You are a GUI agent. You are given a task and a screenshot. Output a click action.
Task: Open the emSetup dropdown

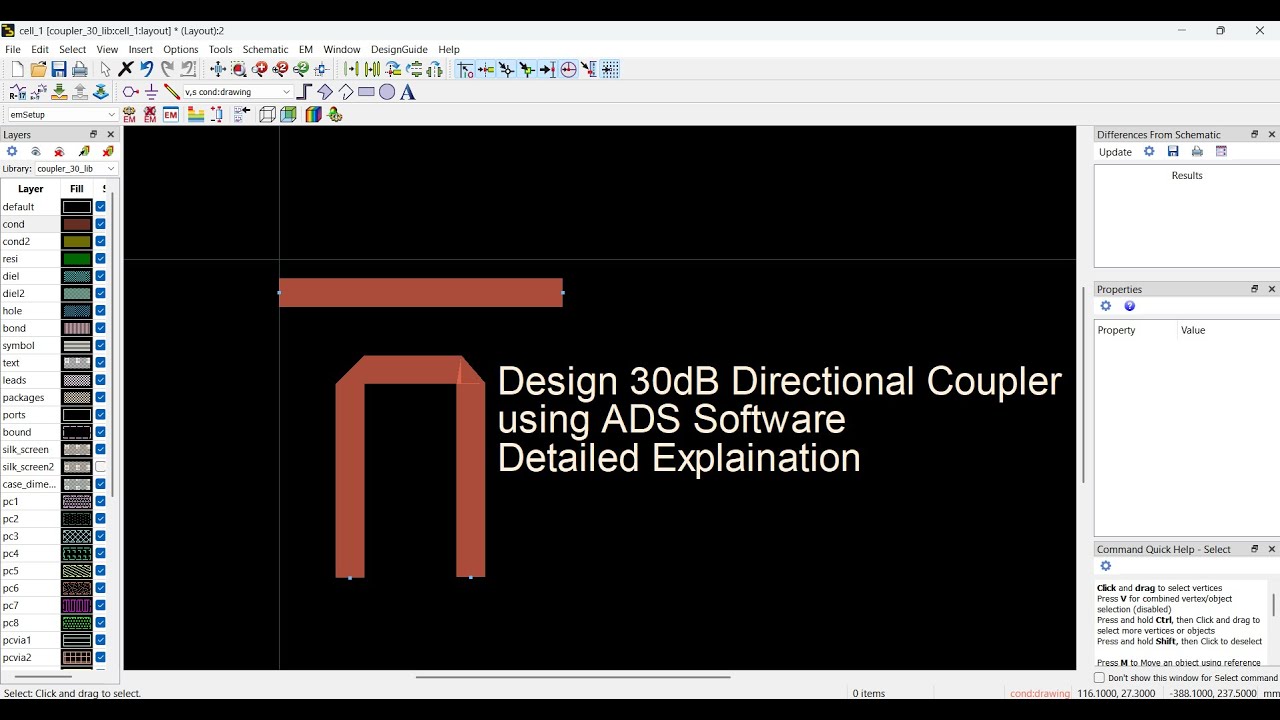62,115
